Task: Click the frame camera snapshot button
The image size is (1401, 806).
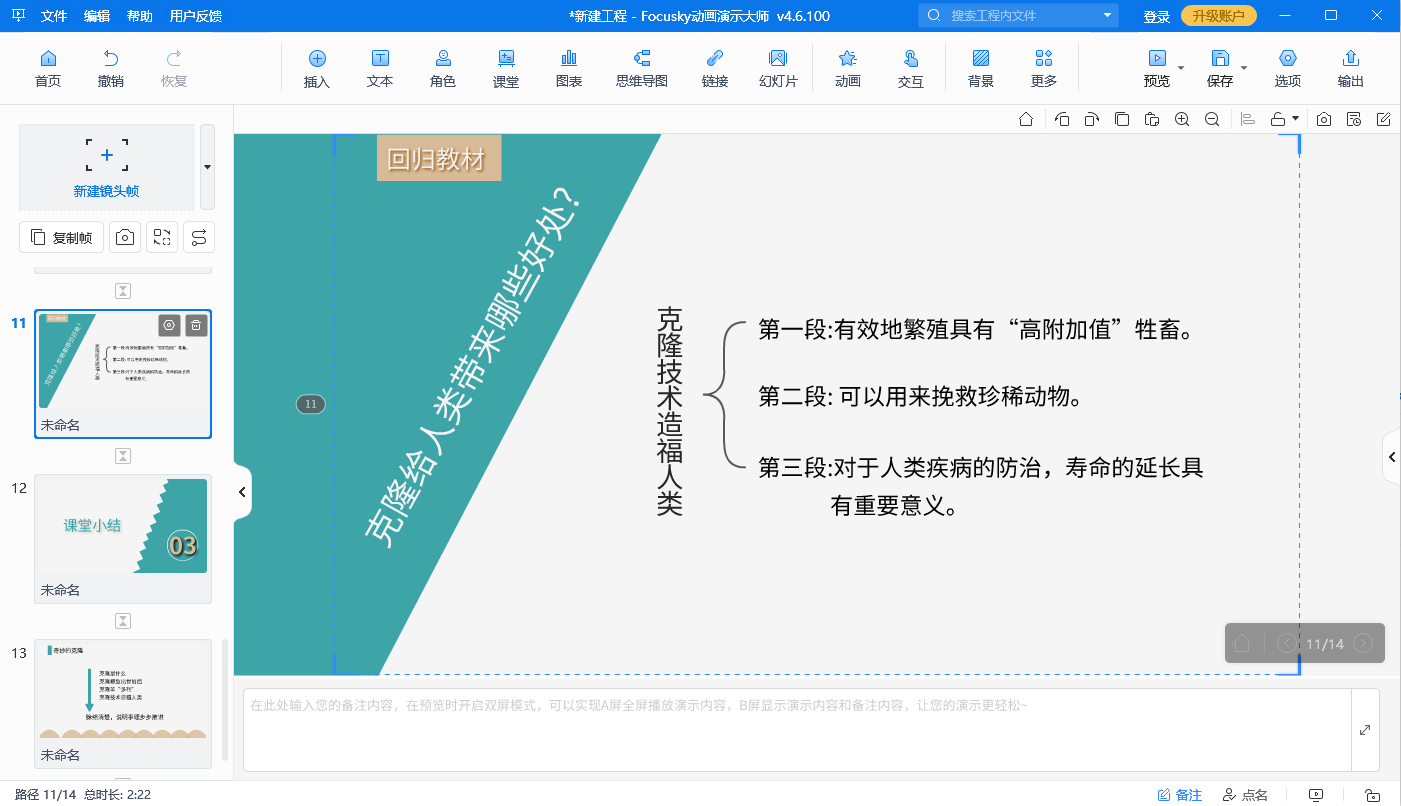Action: click(125, 237)
